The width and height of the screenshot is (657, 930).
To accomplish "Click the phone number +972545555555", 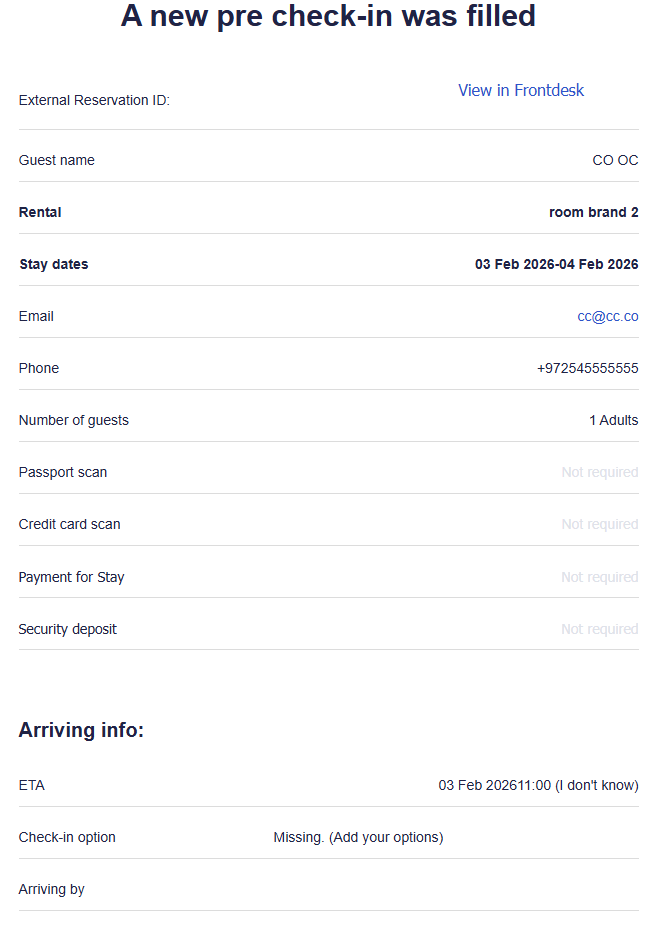I will tap(587, 368).
